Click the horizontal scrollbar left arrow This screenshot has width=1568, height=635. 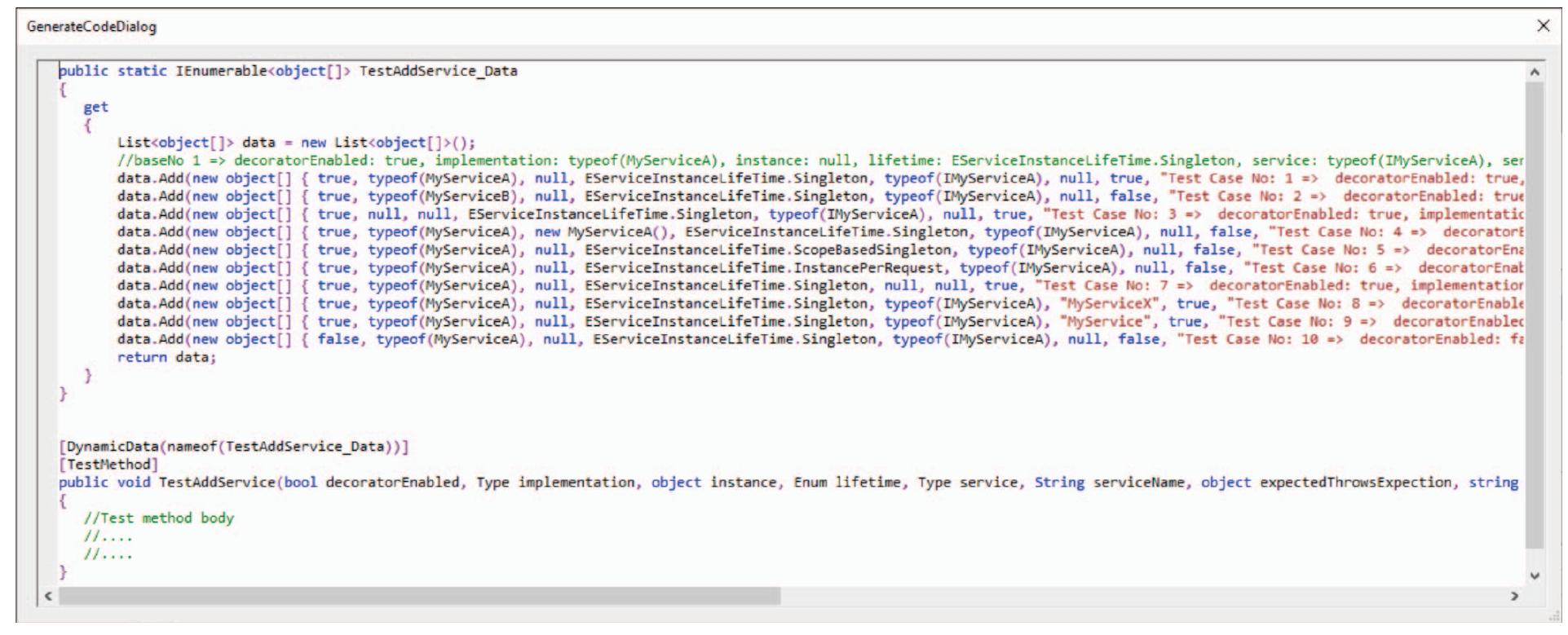(49, 597)
